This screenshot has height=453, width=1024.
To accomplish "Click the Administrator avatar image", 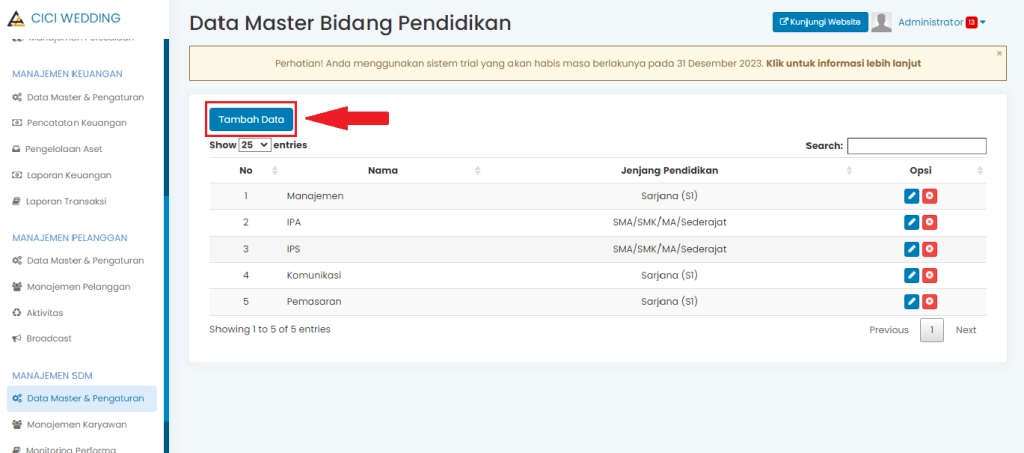I will [x=882, y=22].
